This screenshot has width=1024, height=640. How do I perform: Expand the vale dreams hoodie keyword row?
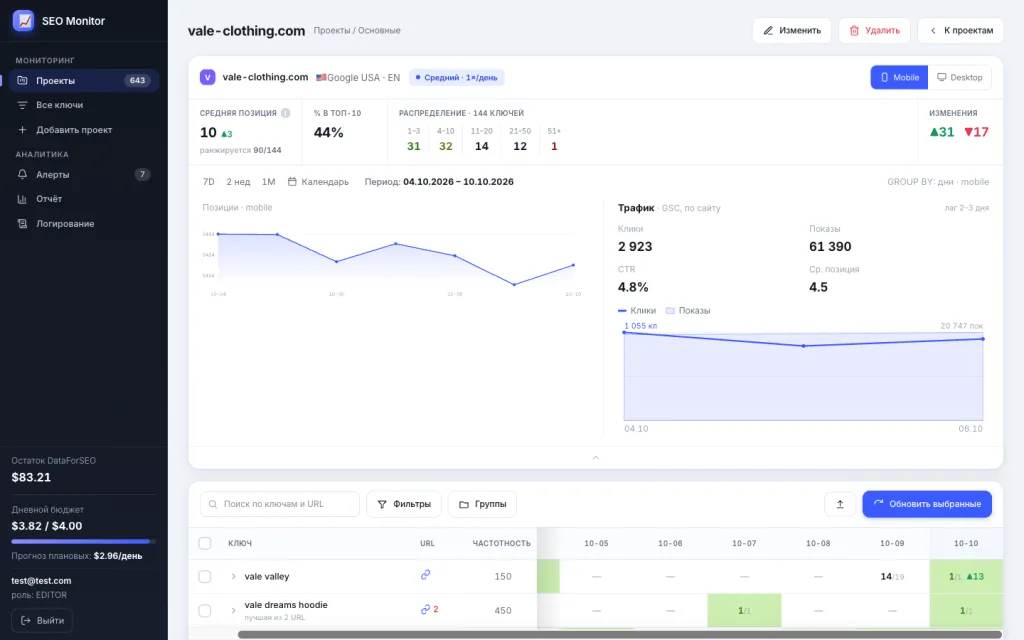coord(233,611)
